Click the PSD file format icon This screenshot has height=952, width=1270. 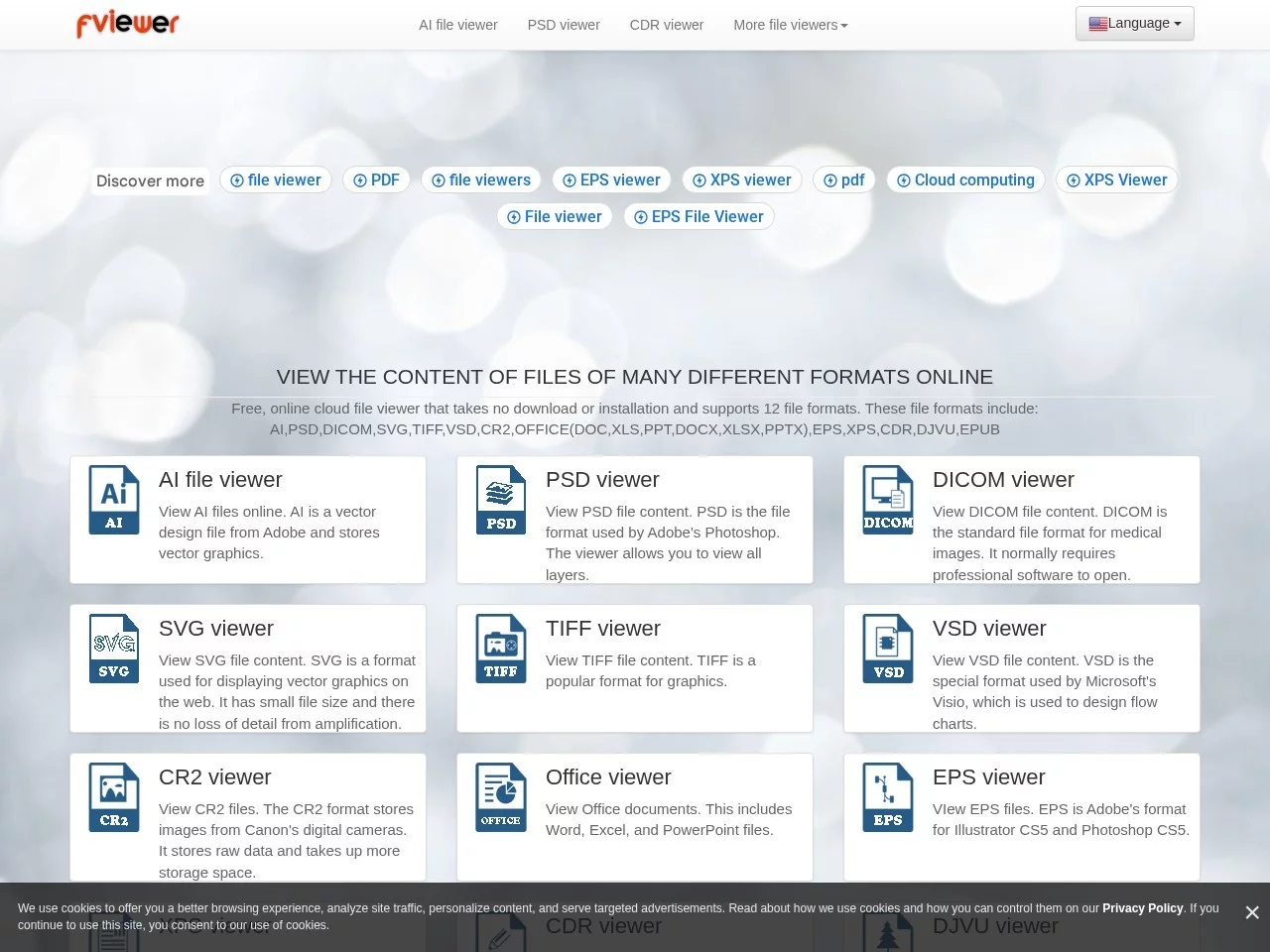(501, 500)
